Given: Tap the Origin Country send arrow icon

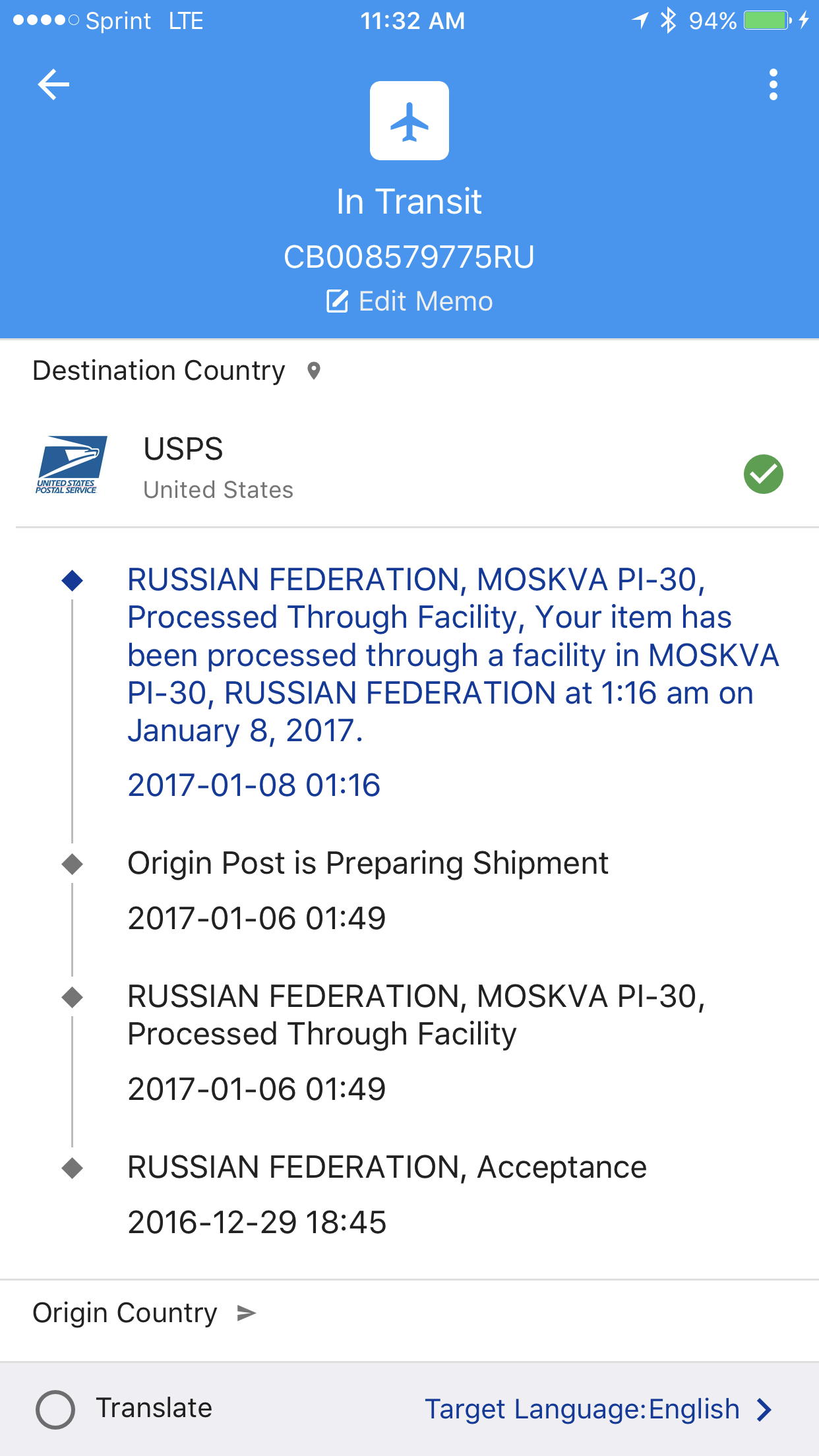Looking at the screenshot, I should [247, 1313].
